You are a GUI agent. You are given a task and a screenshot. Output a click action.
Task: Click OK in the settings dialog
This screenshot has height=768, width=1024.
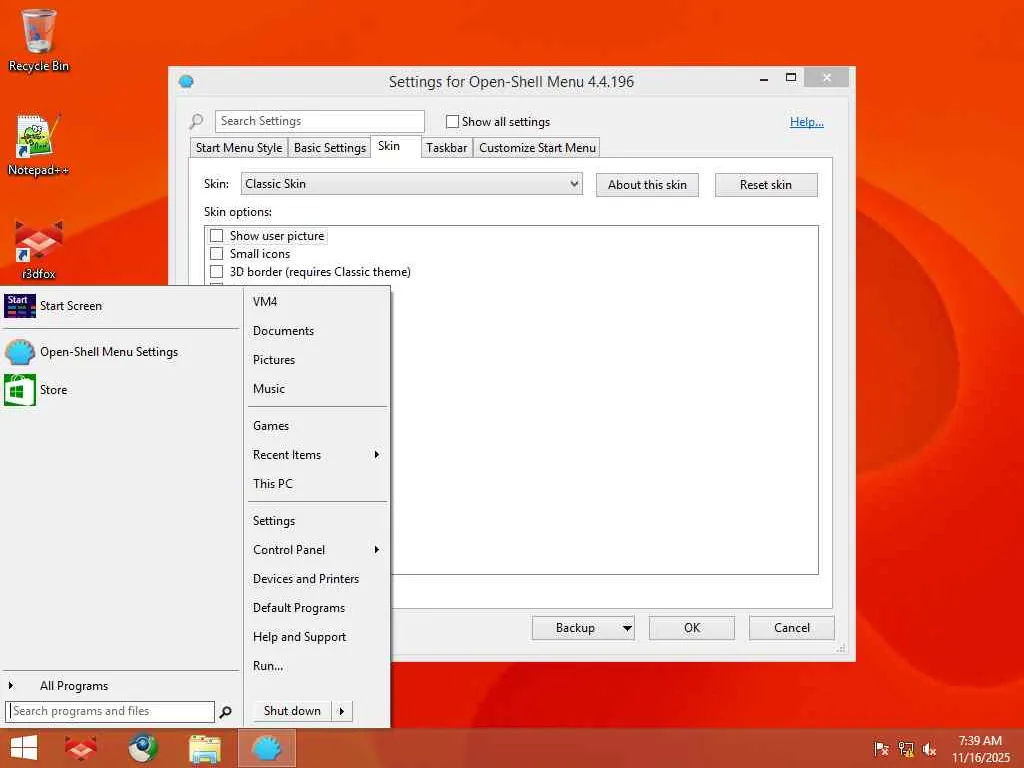point(692,628)
